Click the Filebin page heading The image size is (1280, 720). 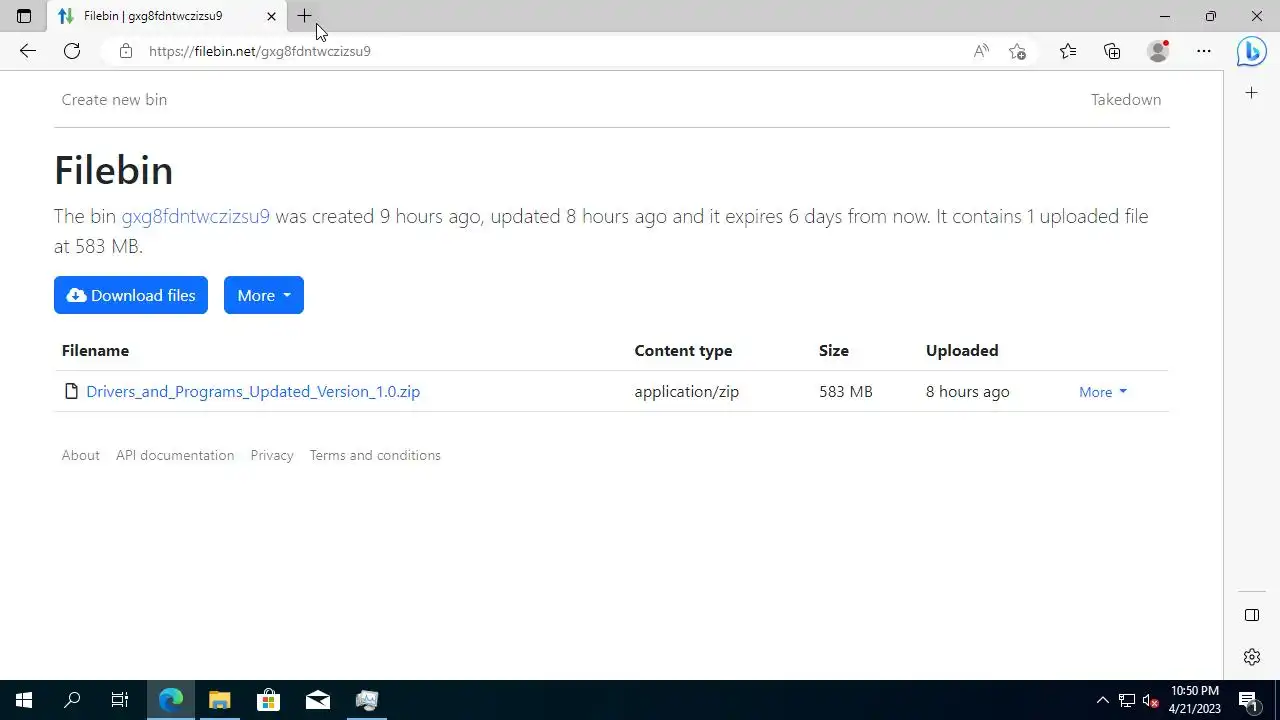point(113,170)
